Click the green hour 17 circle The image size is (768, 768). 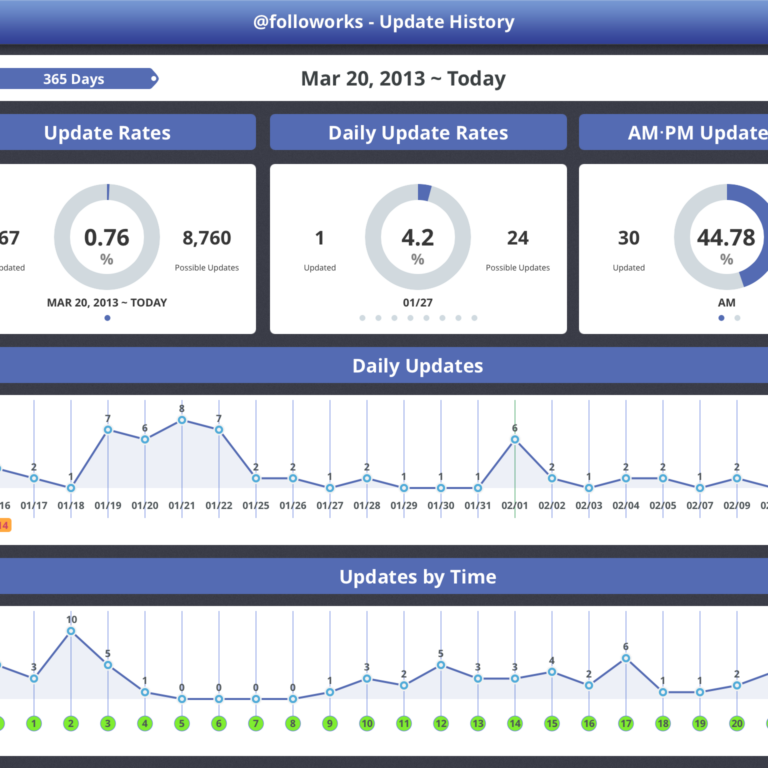point(626,723)
